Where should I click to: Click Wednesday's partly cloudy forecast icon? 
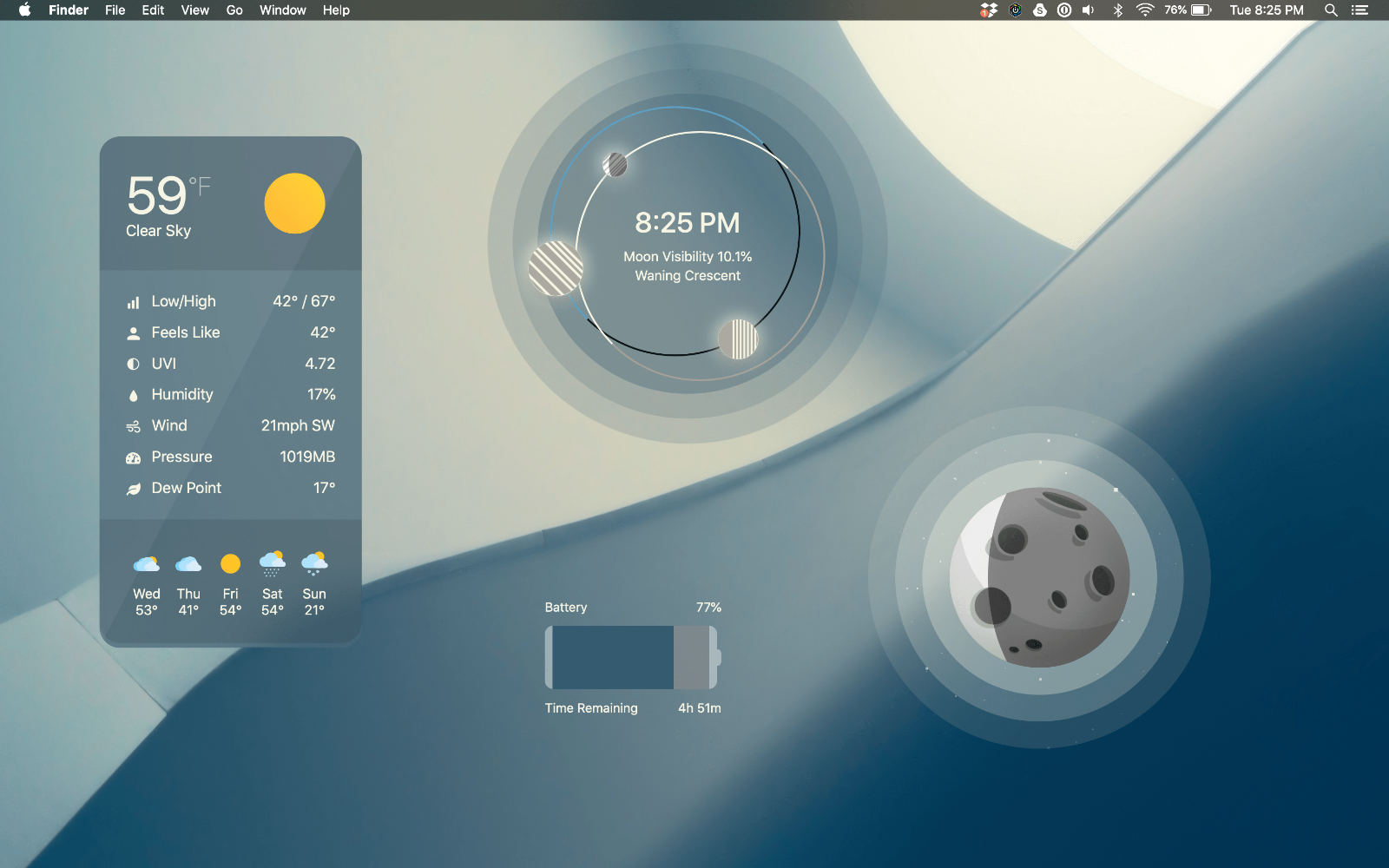pos(146,564)
